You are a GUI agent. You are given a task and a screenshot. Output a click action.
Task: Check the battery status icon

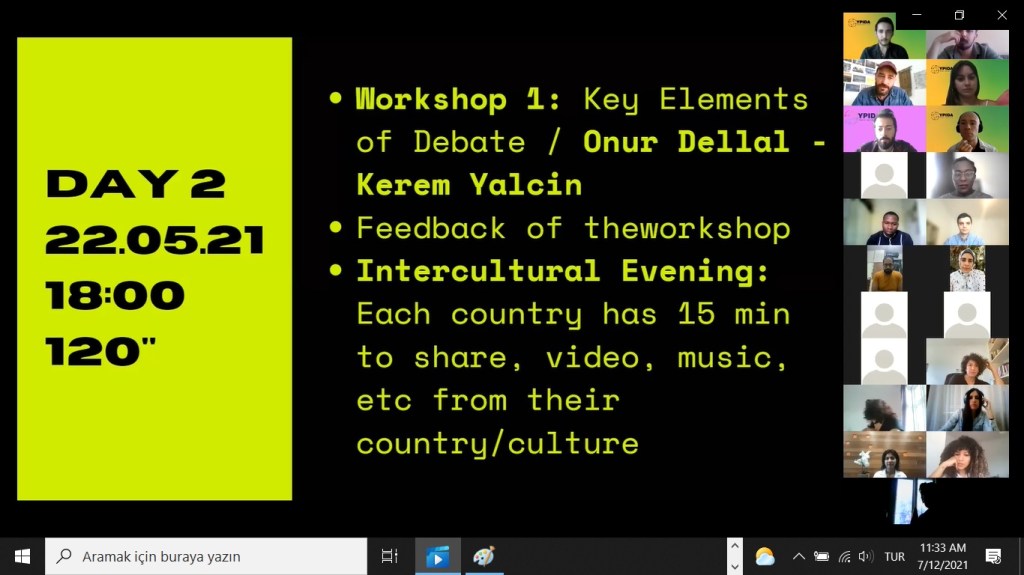821,556
